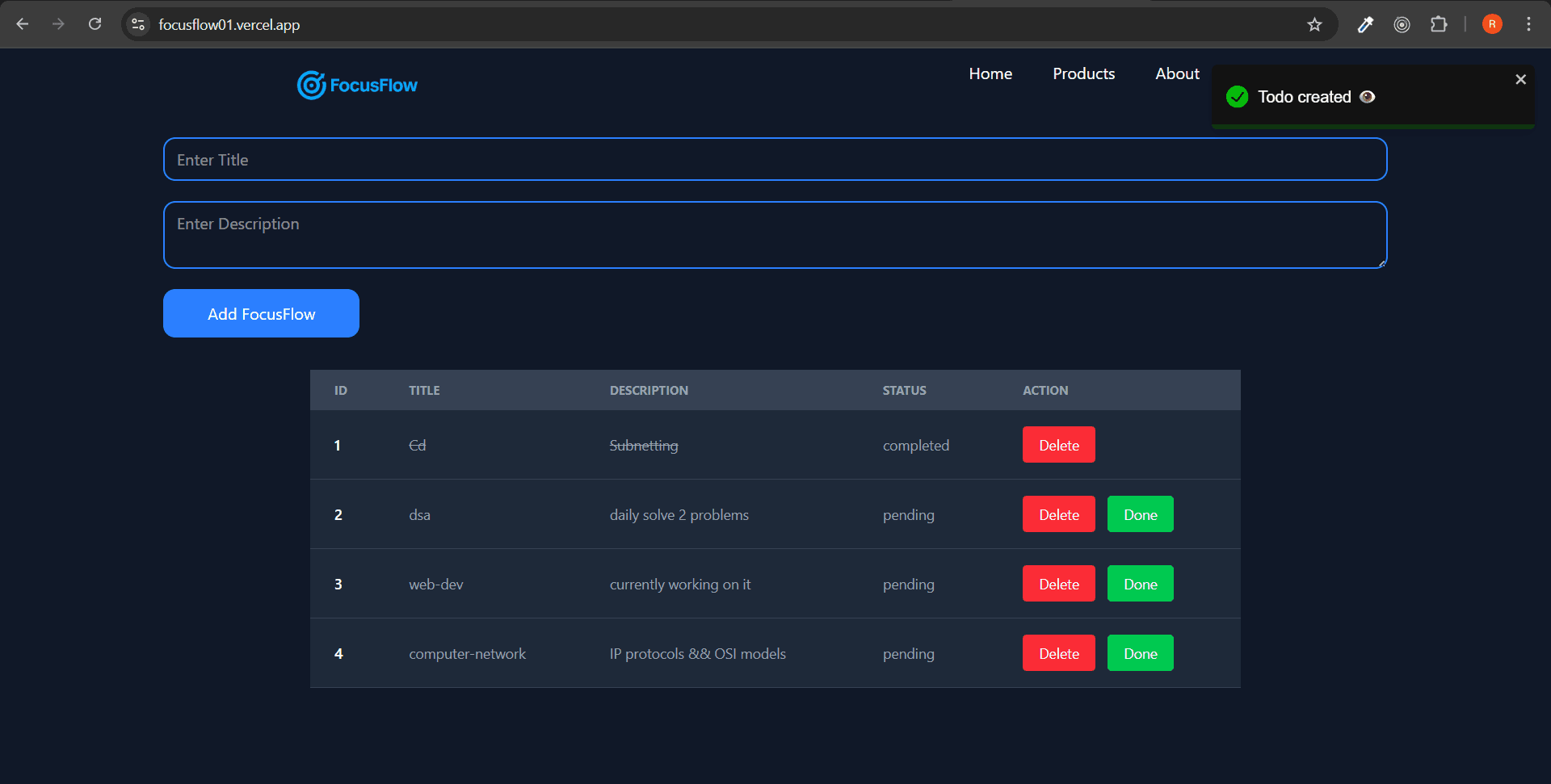Open the About nav link

tap(1177, 73)
